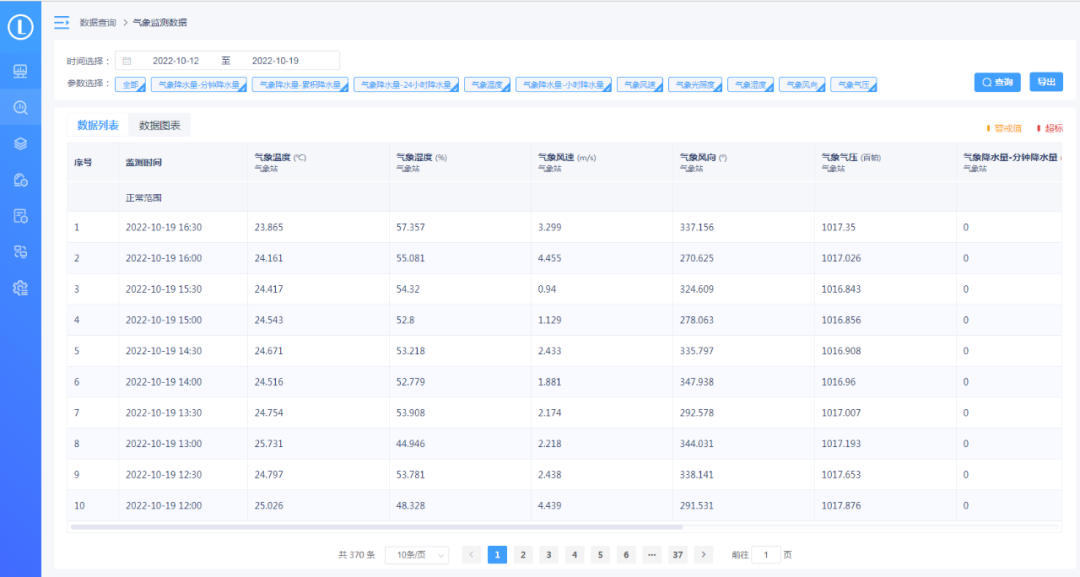Click the 查询 search button
The width and height of the screenshot is (1080, 577).
pos(997,82)
